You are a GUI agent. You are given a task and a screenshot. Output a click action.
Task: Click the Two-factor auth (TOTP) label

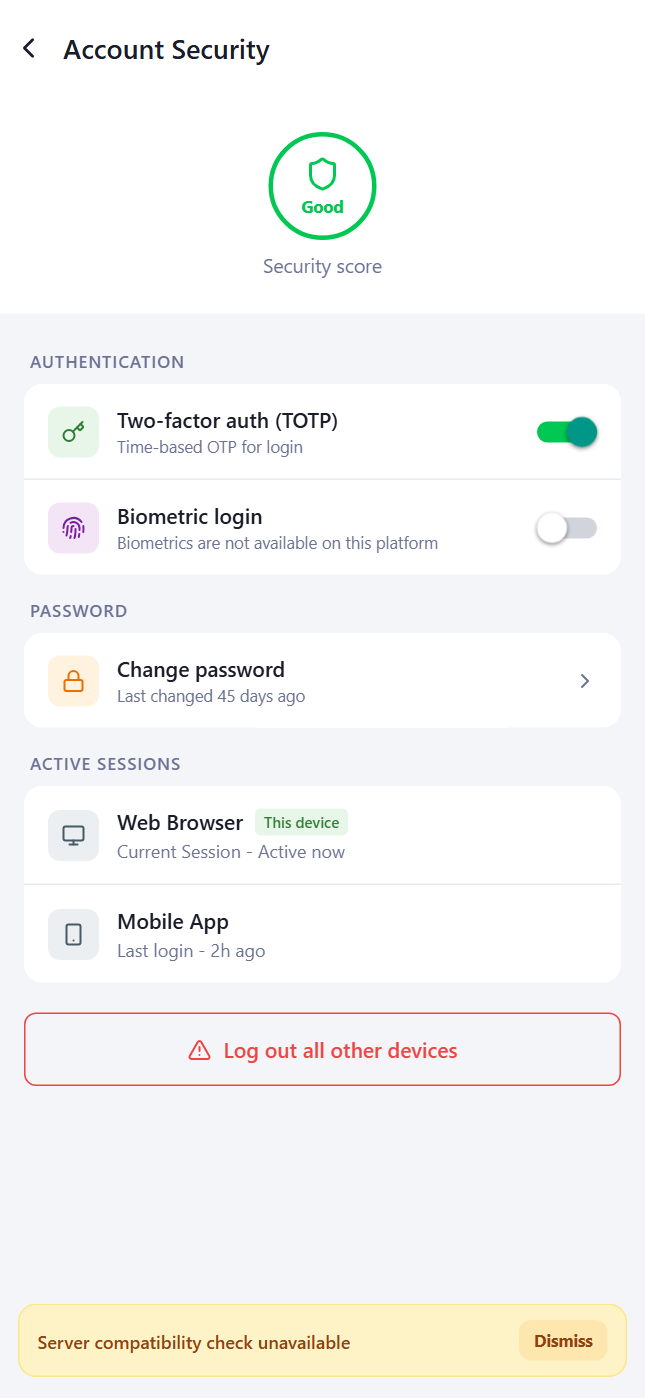[227, 421]
